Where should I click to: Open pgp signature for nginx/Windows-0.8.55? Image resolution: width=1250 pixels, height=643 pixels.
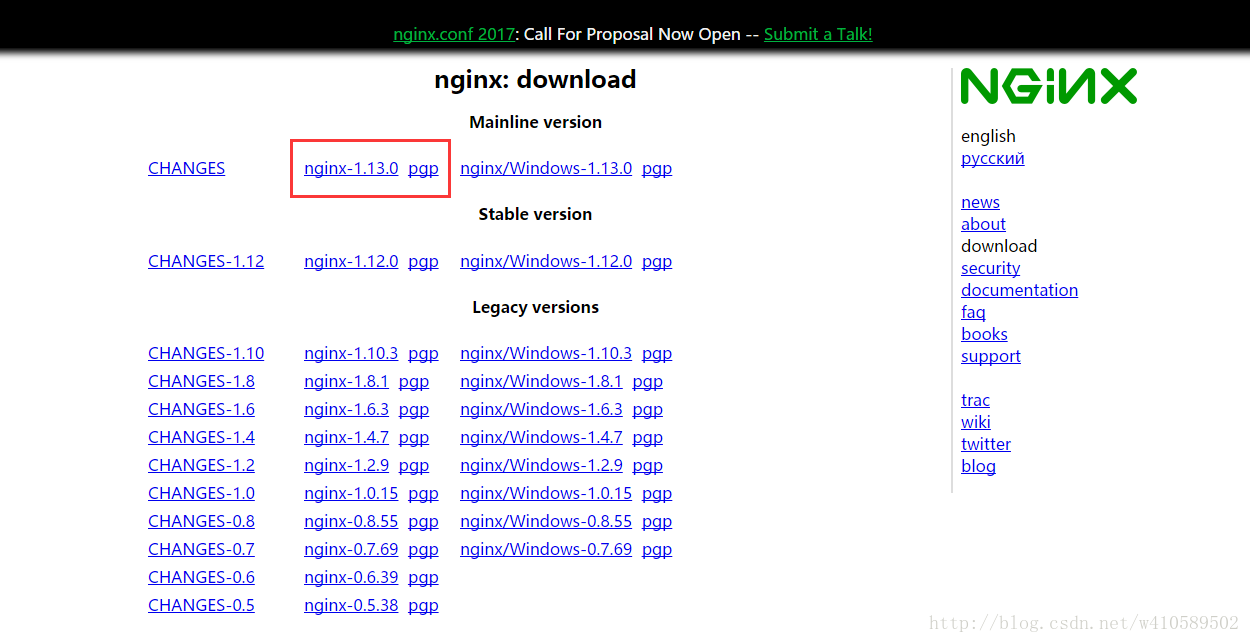(657, 522)
